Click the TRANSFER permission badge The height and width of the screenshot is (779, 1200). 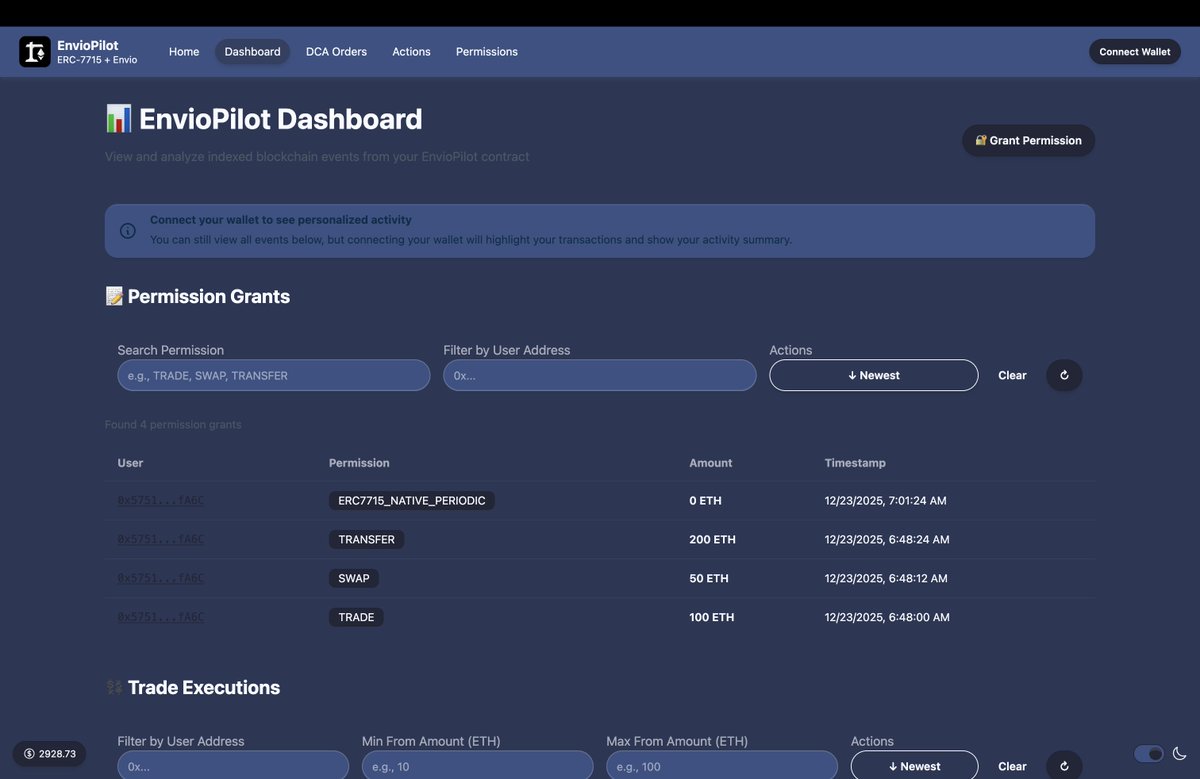click(x=366, y=540)
